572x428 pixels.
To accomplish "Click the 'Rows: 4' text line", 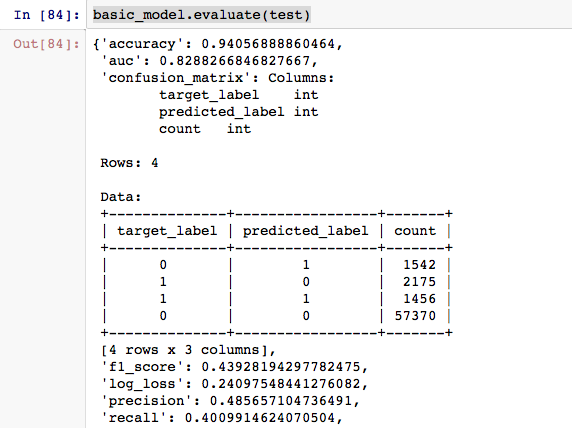I will [130, 163].
